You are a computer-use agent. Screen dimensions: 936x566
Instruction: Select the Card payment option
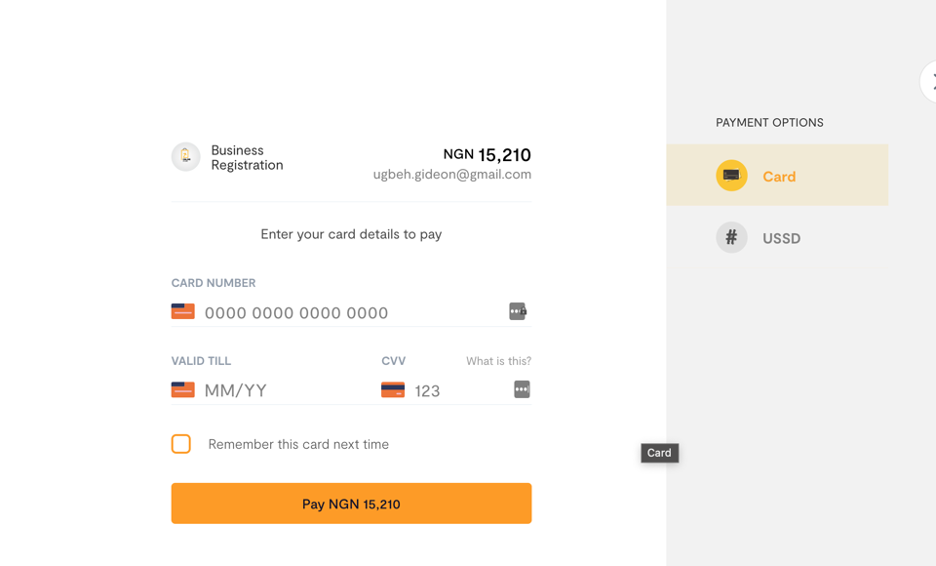coord(777,175)
